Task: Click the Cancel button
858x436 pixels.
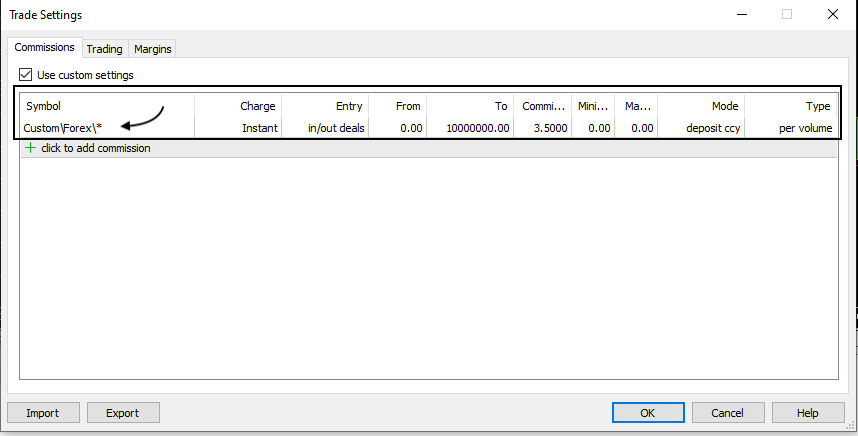Action: pos(727,413)
